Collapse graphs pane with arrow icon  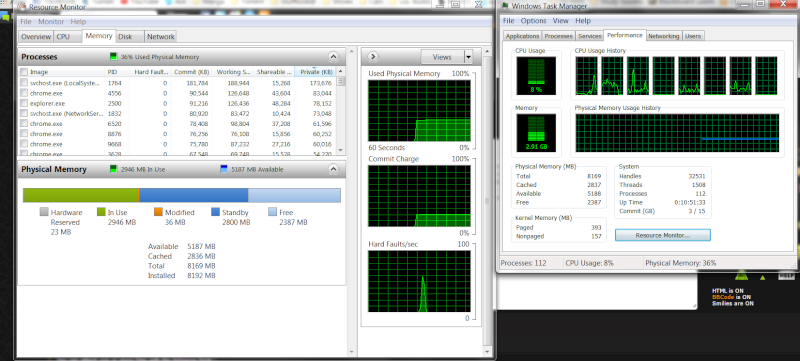click(x=372, y=57)
